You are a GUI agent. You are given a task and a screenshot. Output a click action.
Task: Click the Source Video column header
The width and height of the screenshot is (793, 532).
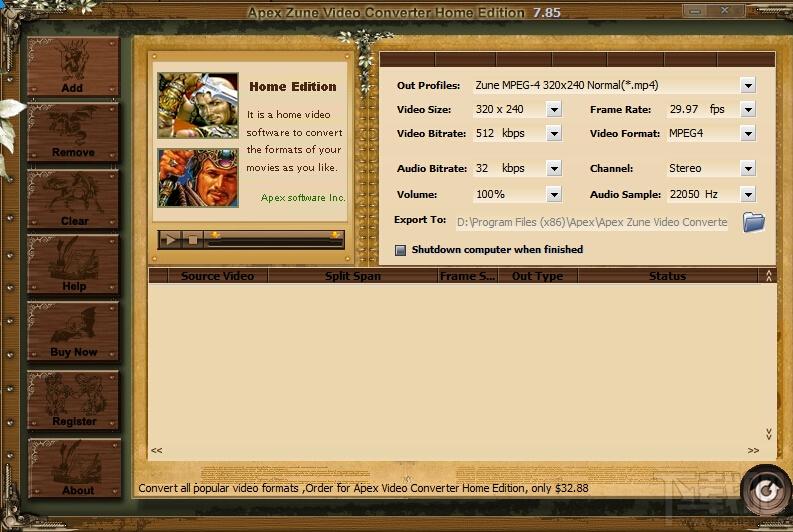[x=217, y=276]
